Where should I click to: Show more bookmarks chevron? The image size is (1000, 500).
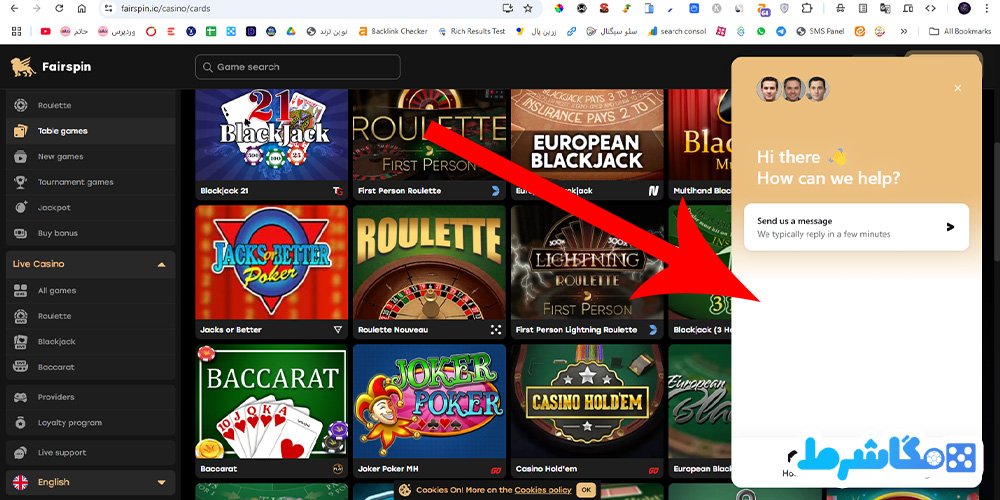pyautogui.click(x=904, y=31)
